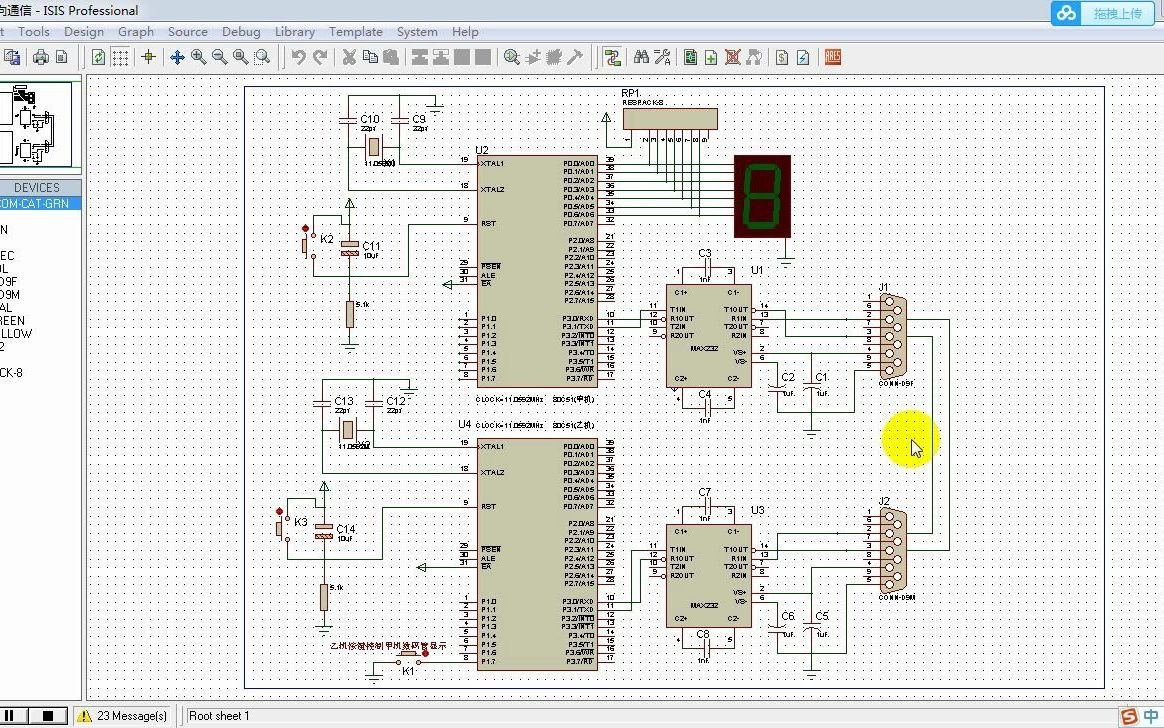Toggle the grid dots display button
The image size is (1164, 728).
(120, 57)
